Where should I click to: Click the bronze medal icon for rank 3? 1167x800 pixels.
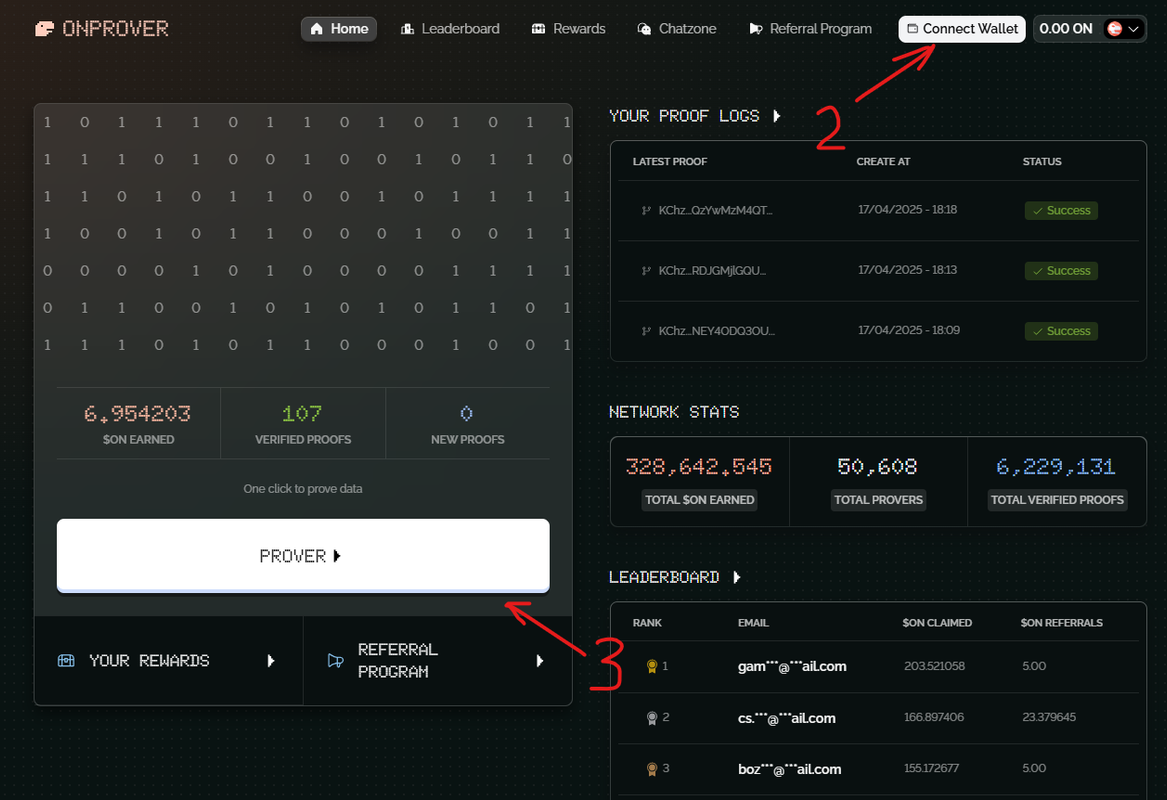(652, 769)
